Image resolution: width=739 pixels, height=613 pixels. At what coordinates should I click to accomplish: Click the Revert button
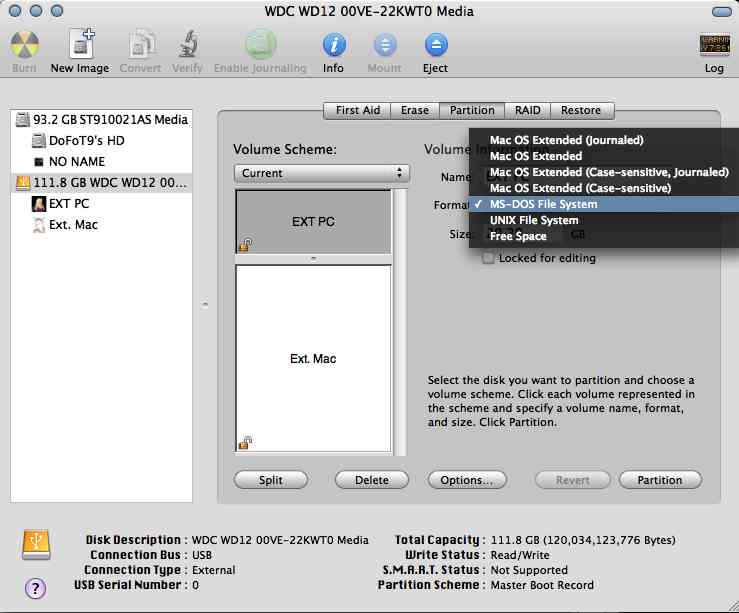point(573,480)
